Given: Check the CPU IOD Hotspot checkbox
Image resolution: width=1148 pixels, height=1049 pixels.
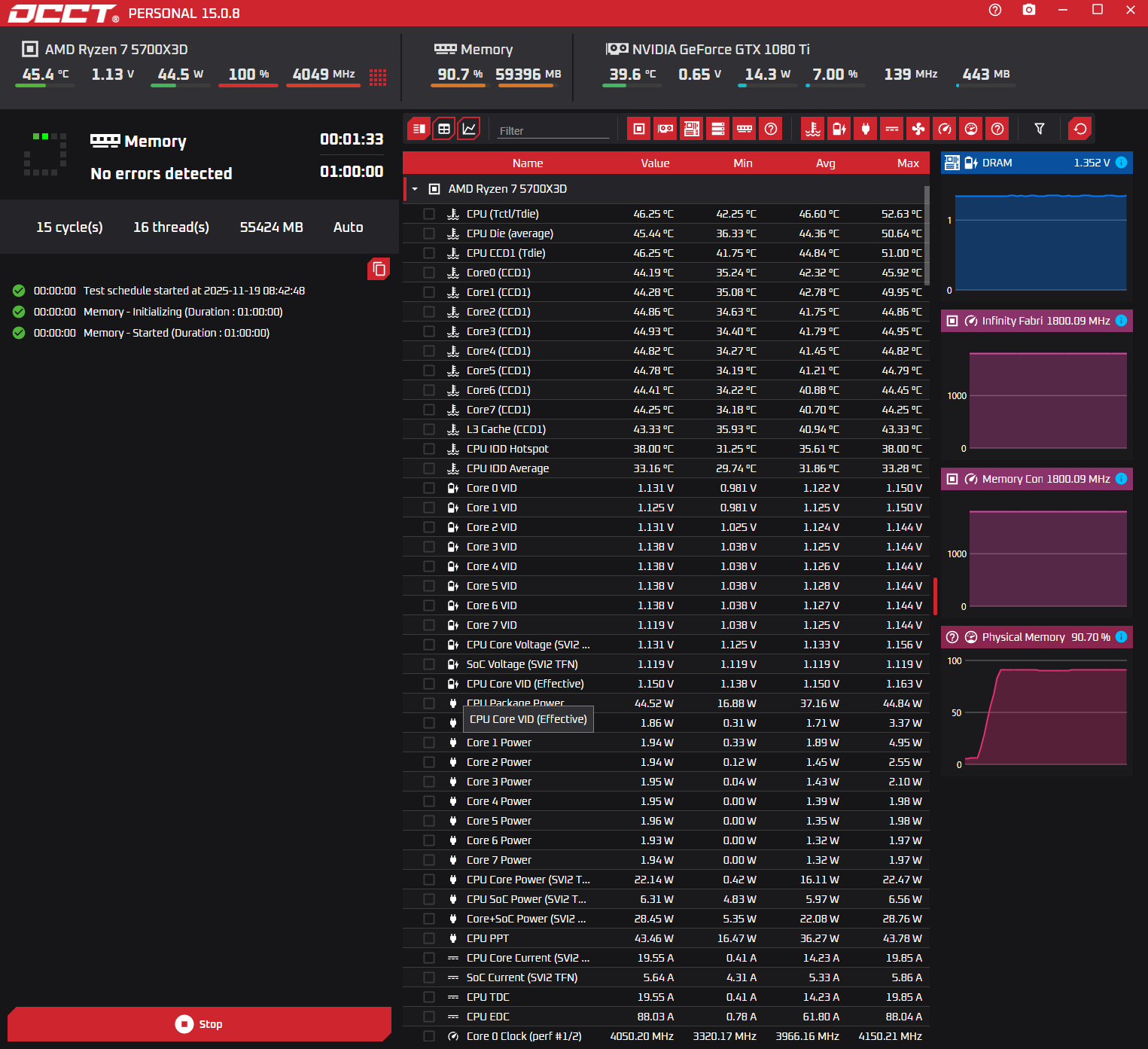Looking at the screenshot, I should (x=429, y=449).
